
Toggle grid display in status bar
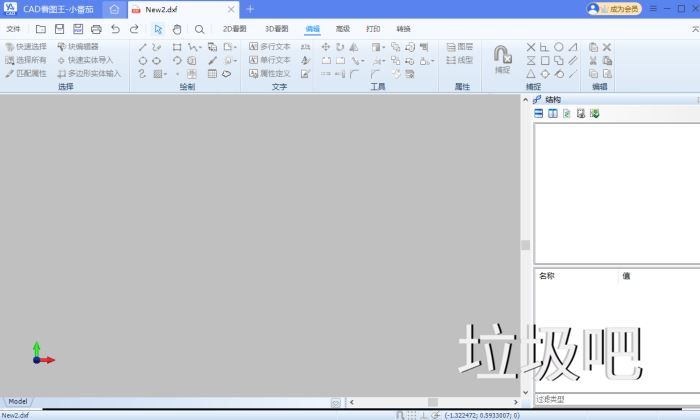tap(412, 414)
